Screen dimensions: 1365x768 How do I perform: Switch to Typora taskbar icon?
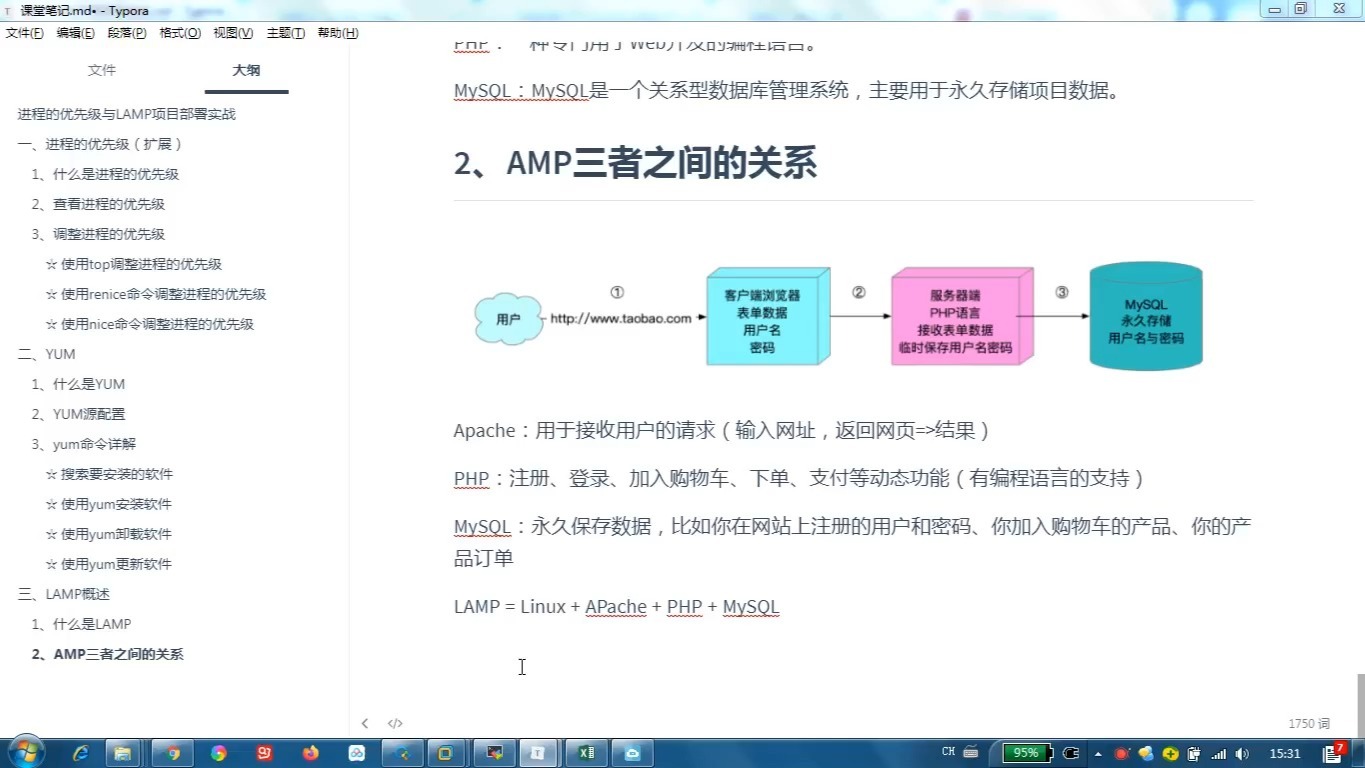coord(538,753)
